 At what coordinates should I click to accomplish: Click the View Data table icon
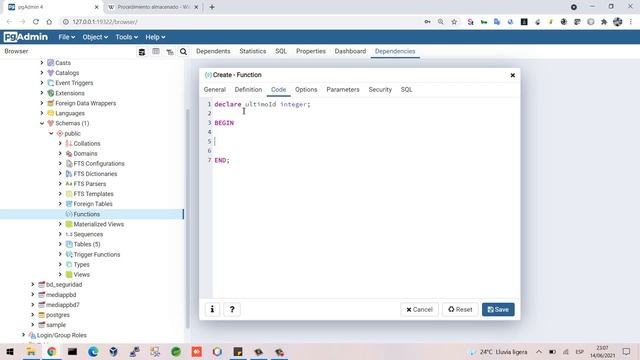tap(156, 51)
